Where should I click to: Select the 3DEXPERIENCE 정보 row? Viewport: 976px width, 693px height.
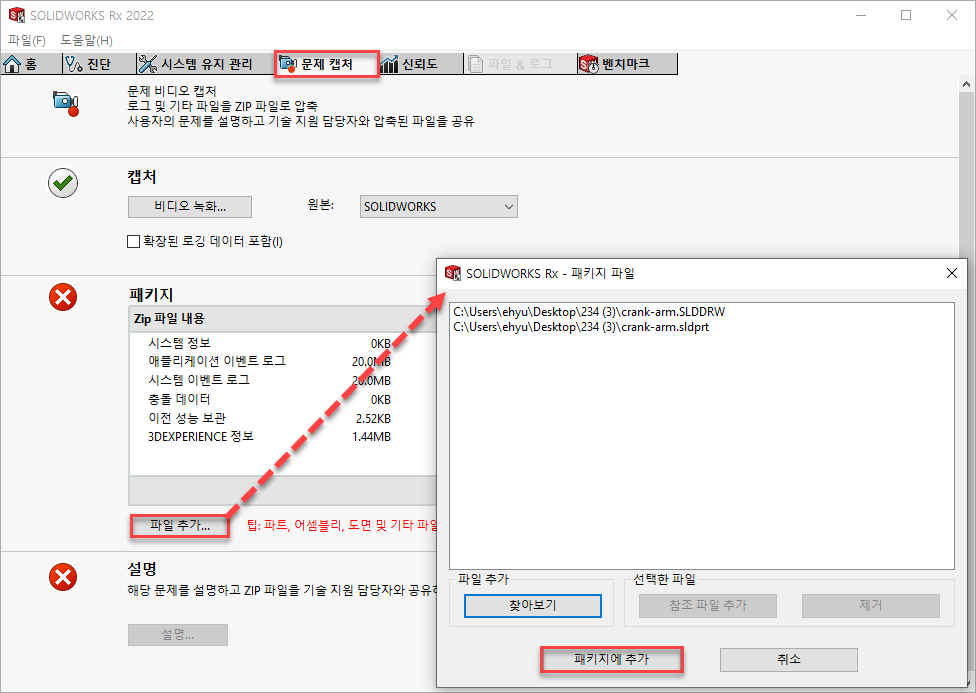tap(270, 436)
